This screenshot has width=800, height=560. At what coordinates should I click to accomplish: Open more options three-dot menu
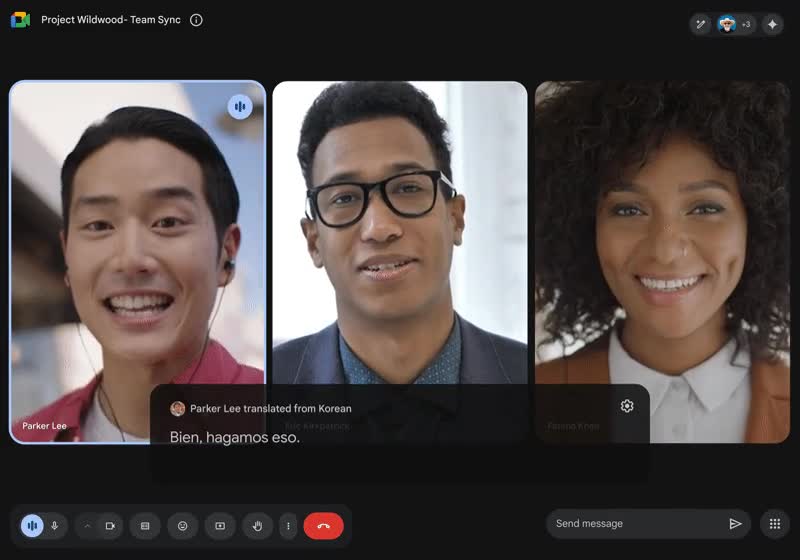click(x=288, y=526)
